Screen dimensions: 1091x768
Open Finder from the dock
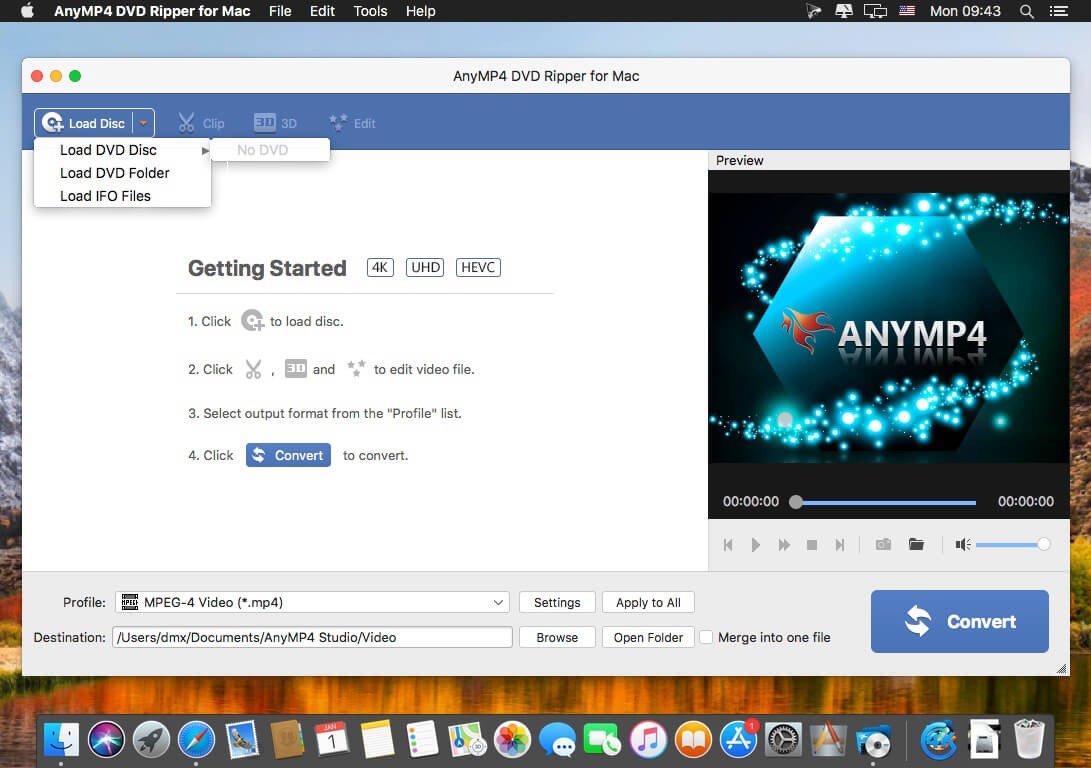tap(61, 739)
